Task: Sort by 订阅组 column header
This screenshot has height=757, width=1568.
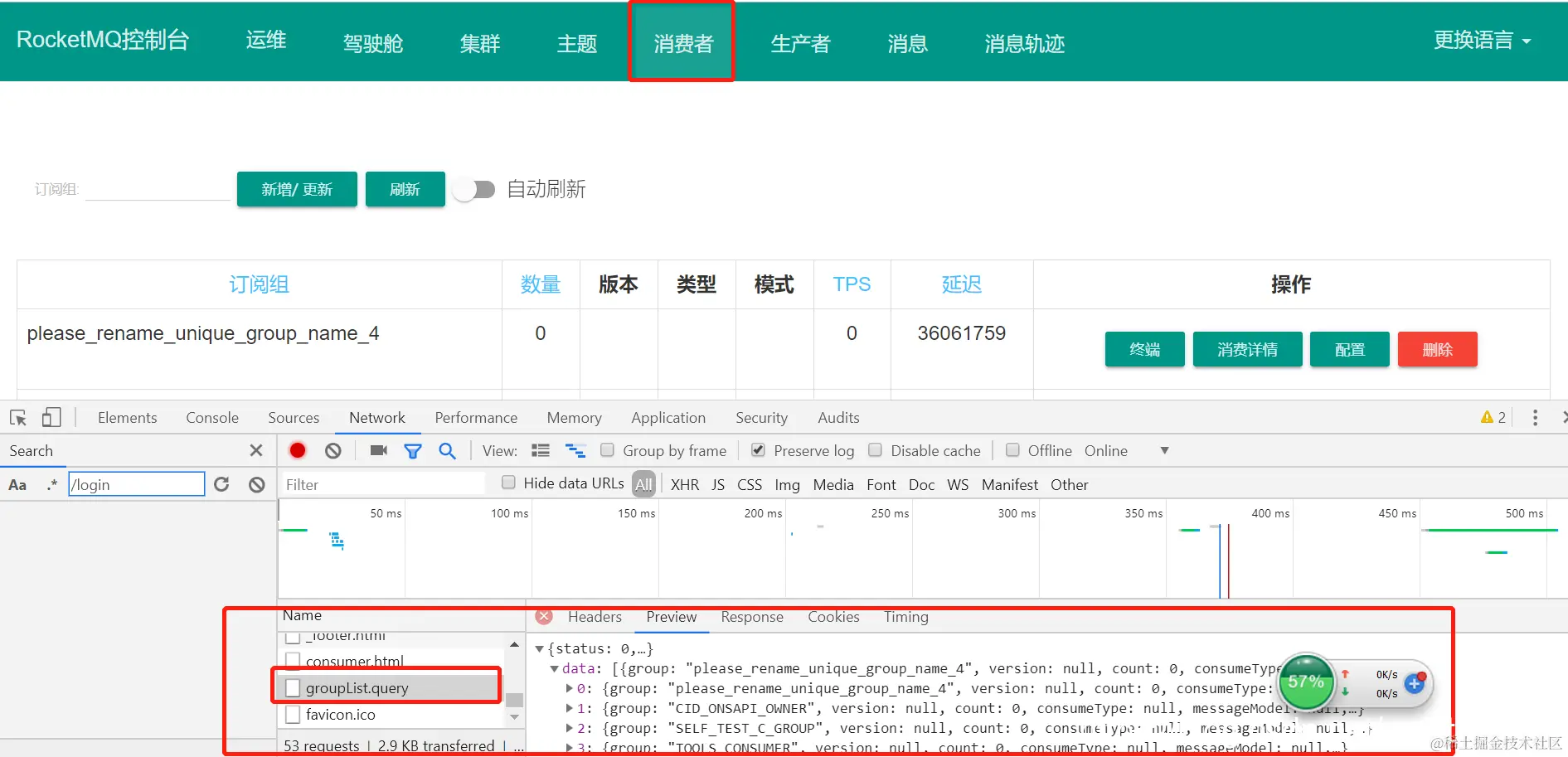Action: click(x=259, y=284)
